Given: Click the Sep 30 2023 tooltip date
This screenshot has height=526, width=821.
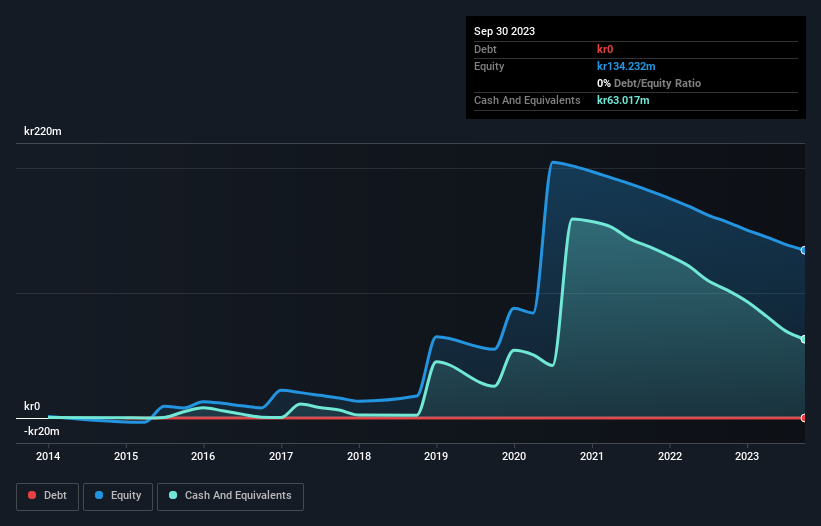Looking at the screenshot, I should pos(505,31).
